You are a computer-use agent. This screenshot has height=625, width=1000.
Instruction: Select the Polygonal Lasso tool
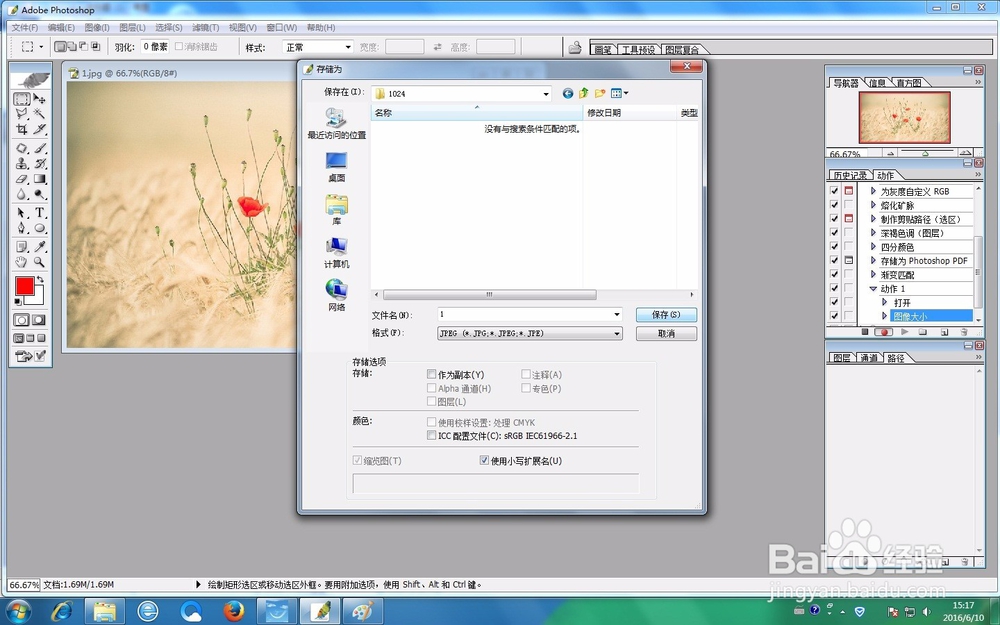22,114
